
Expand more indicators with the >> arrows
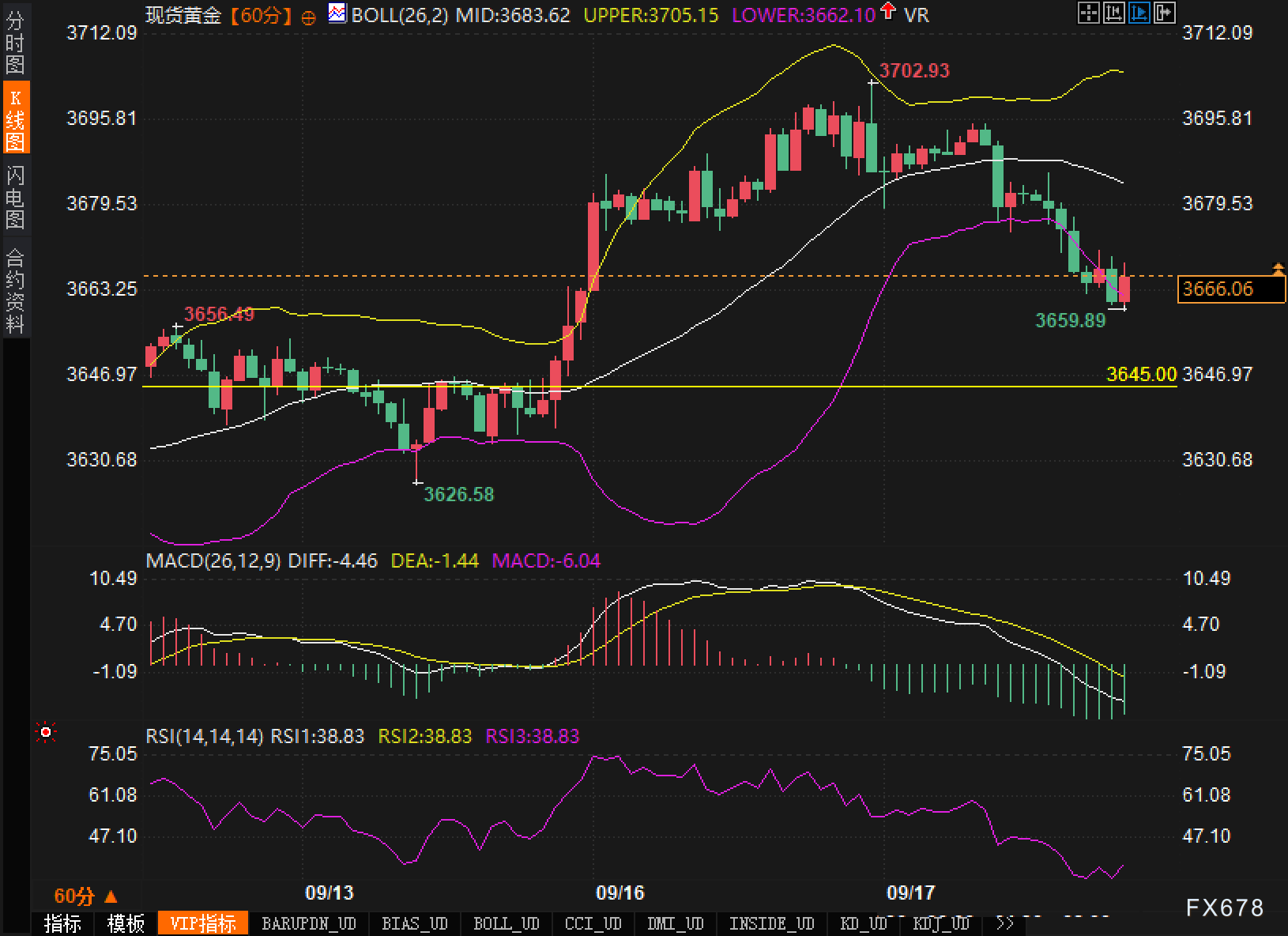click(x=1004, y=923)
